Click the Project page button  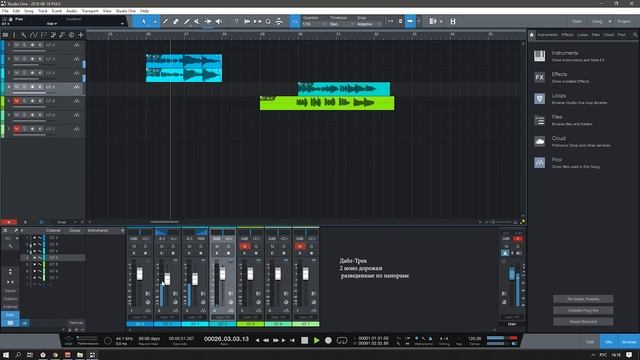tap(624, 21)
